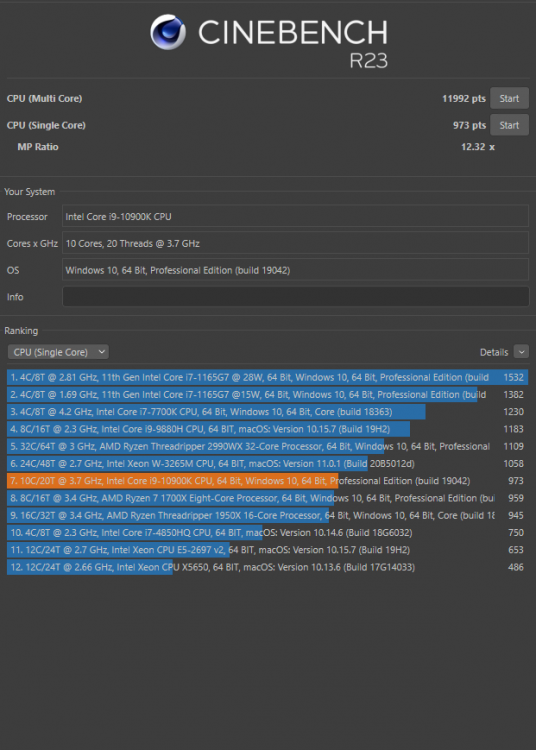Select highlighted row 7 Core i9-10900K
This screenshot has height=750, width=536.
268,481
